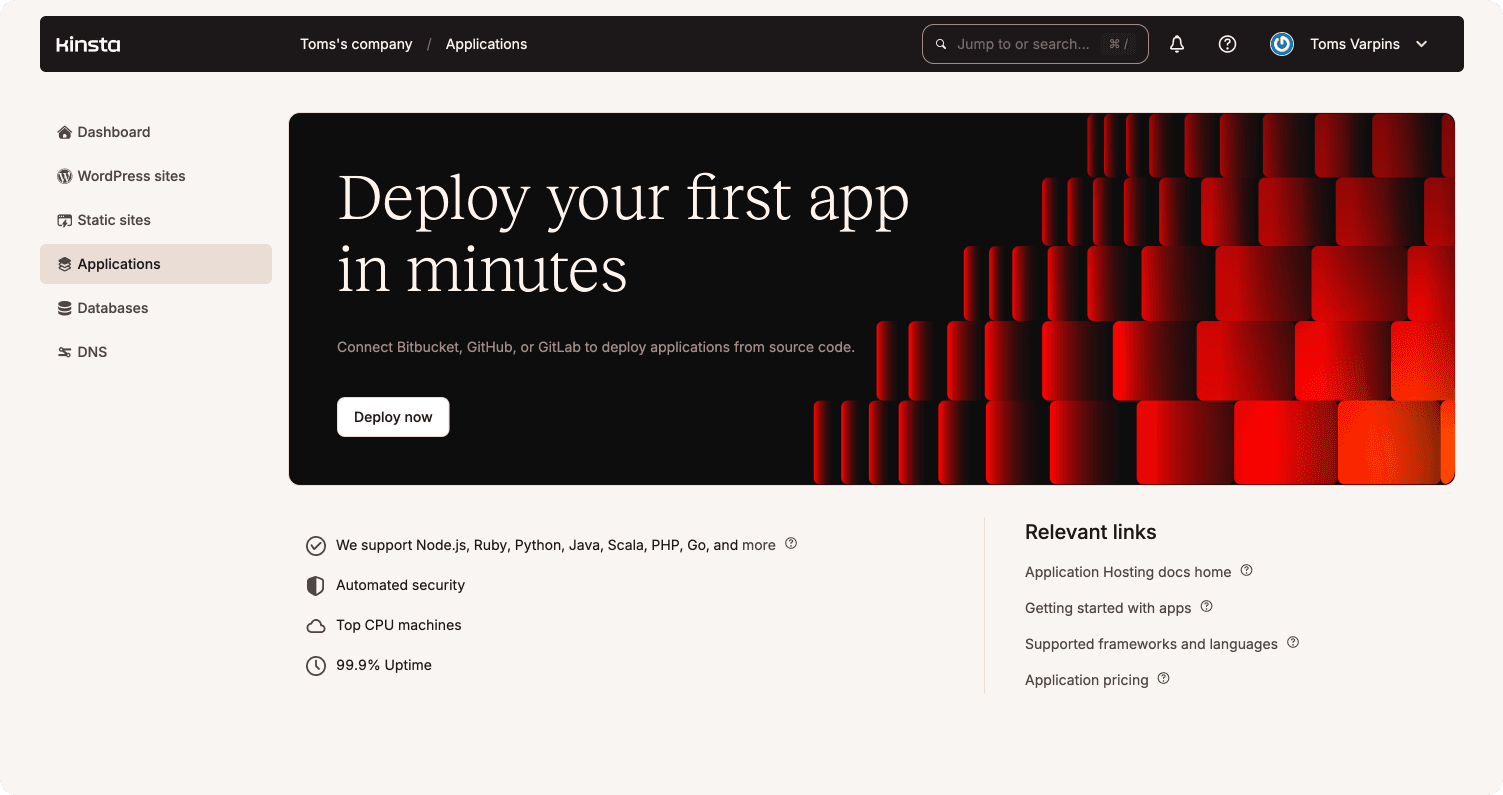Click the DNS icon in sidebar
Image resolution: width=1503 pixels, height=795 pixels.
(x=65, y=352)
